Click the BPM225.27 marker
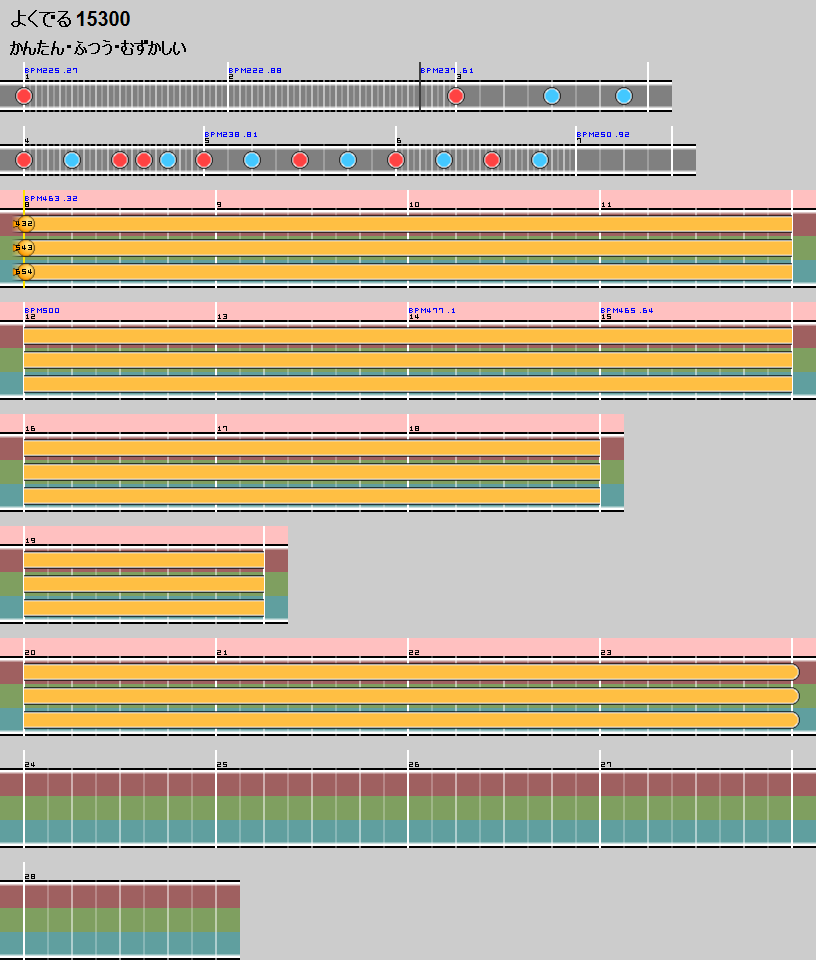The width and height of the screenshot is (816, 960). coord(51,71)
